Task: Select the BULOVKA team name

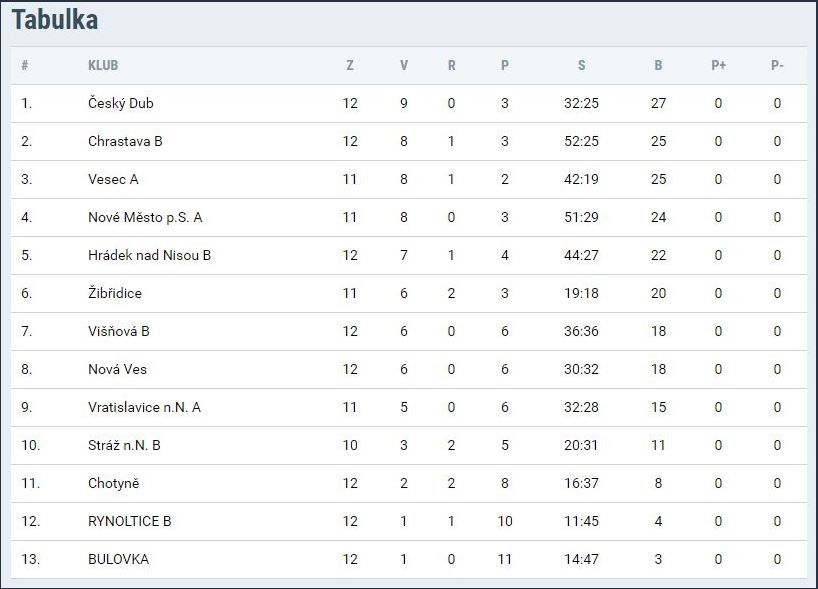Action: (118, 559)
